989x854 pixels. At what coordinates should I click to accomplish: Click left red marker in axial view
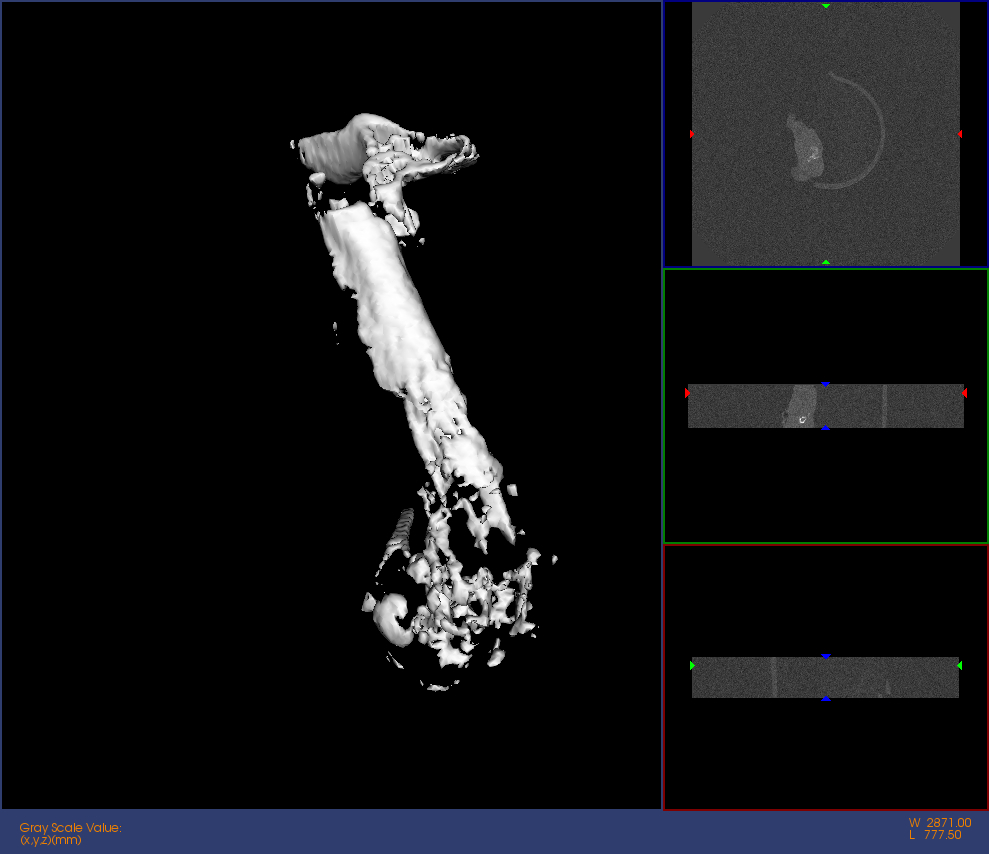pos(692,134)
